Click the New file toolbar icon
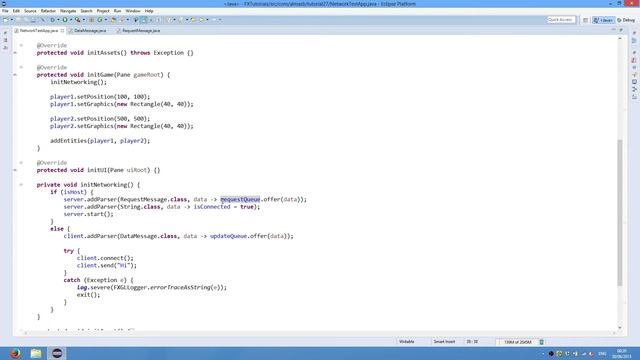 click(6, 20)
